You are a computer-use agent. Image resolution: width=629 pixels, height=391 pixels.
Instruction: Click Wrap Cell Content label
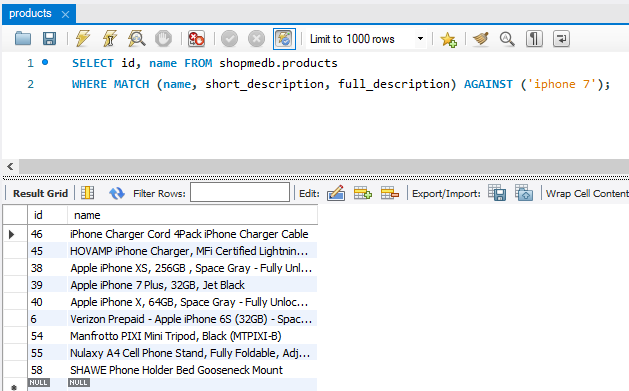(x=587, y=193)
